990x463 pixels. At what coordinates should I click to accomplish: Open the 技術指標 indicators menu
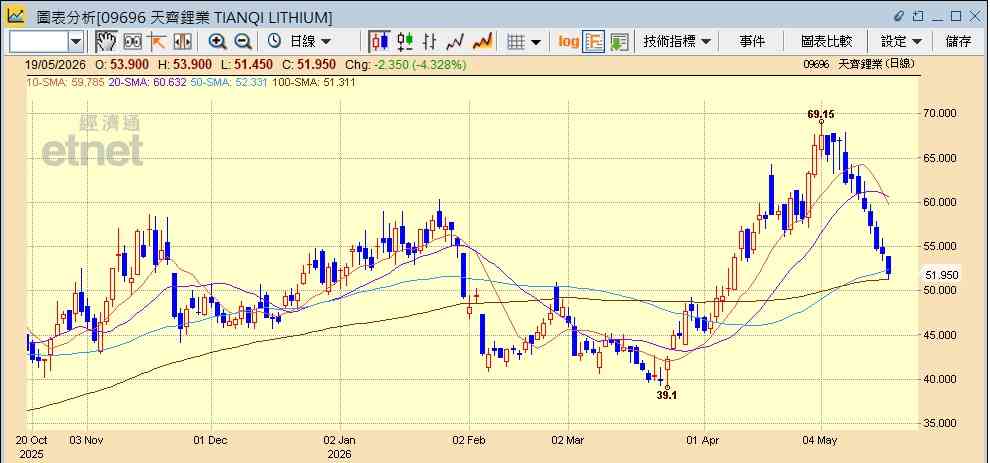(677, 42)
